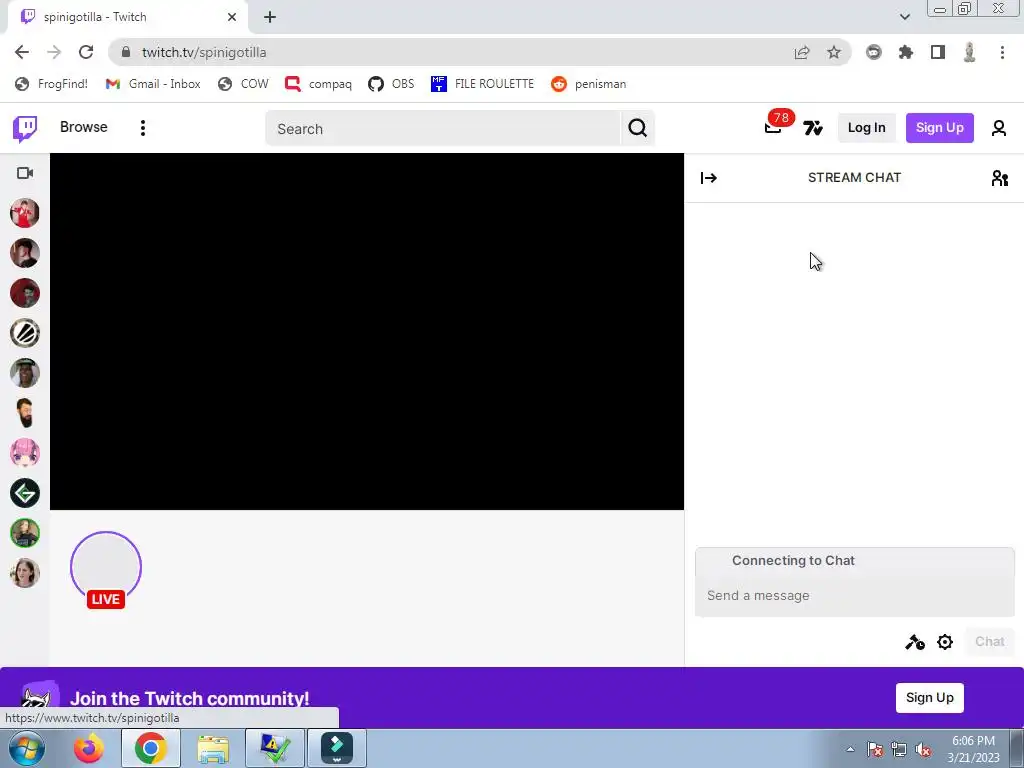Viewport: 1024px width, 768px height.
Task: Bookmark this page with the star icon
Action: [834, 52]
